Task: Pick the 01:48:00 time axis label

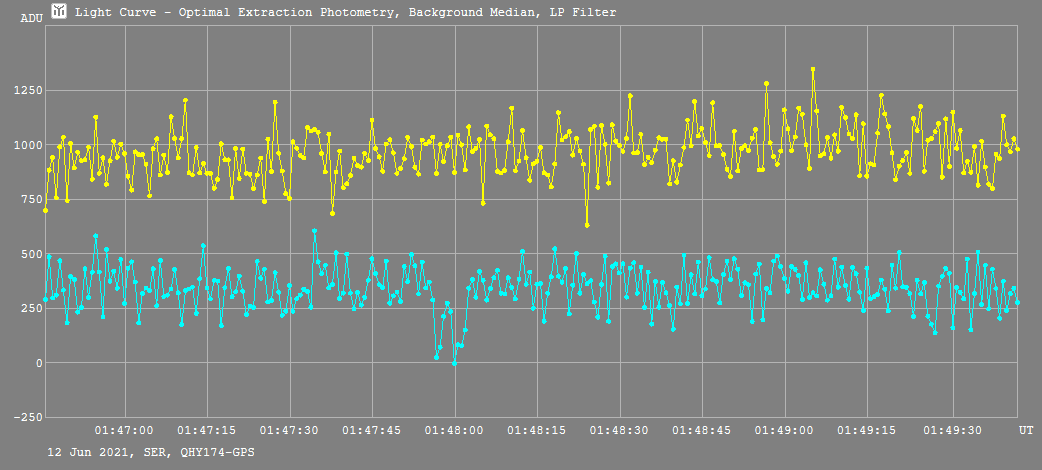Action: 455,430
